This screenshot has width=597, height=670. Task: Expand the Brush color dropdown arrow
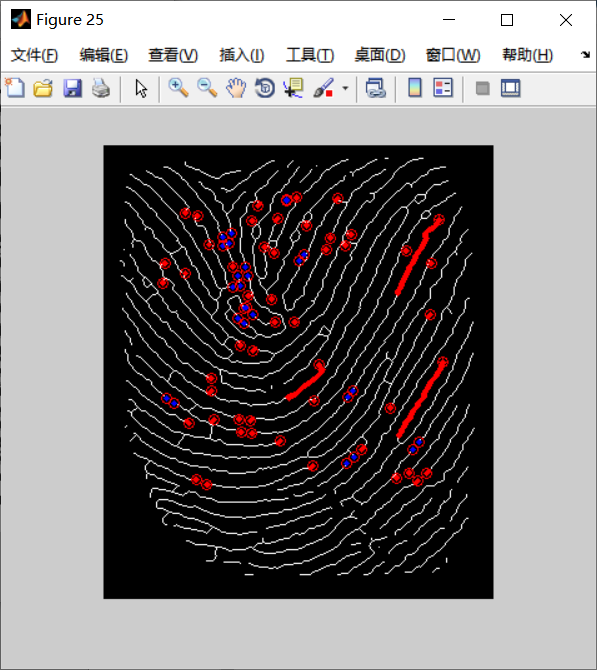click(x=345, y=88)
